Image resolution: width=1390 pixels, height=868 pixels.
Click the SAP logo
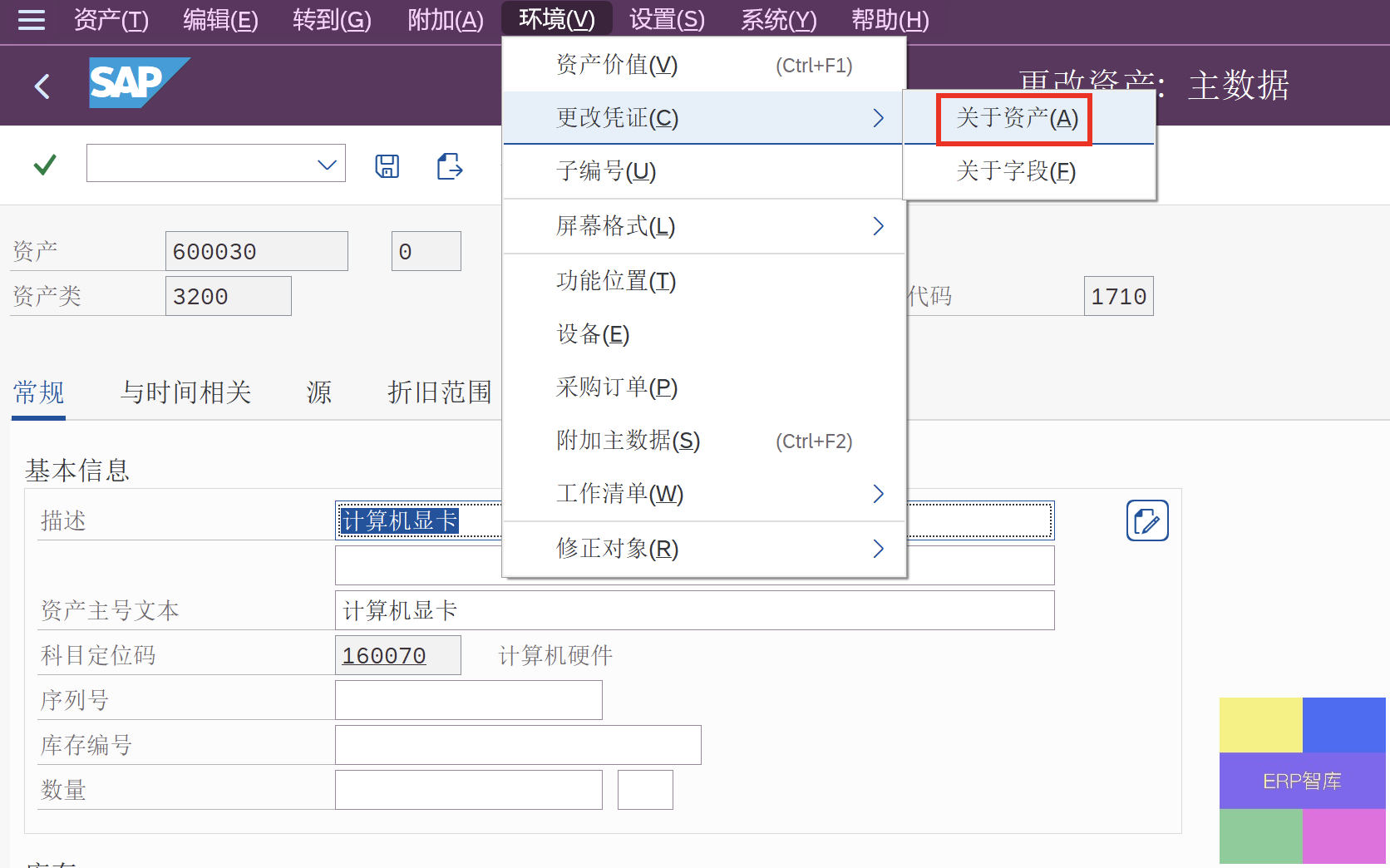click(x=138, y=82)
